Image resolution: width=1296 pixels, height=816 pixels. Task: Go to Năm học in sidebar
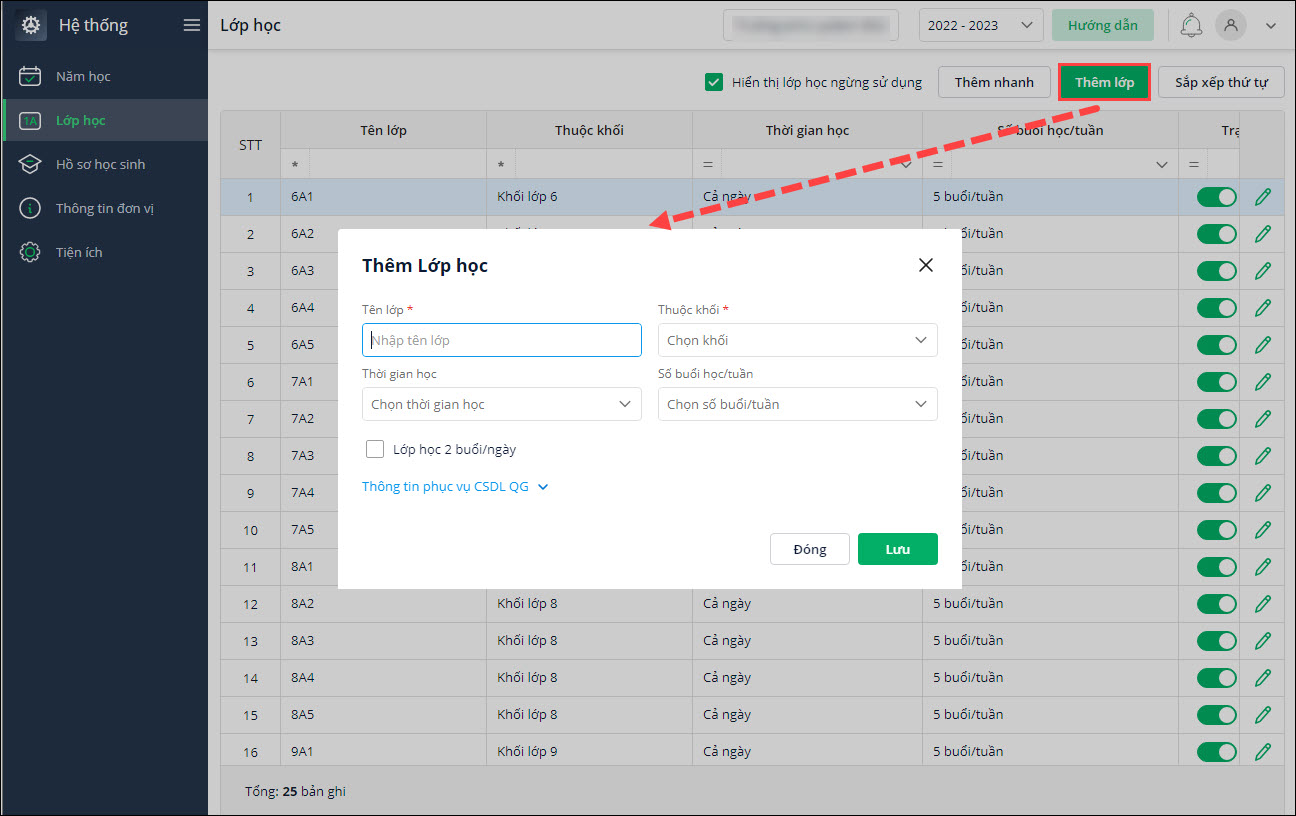click(x=83, y=76)
